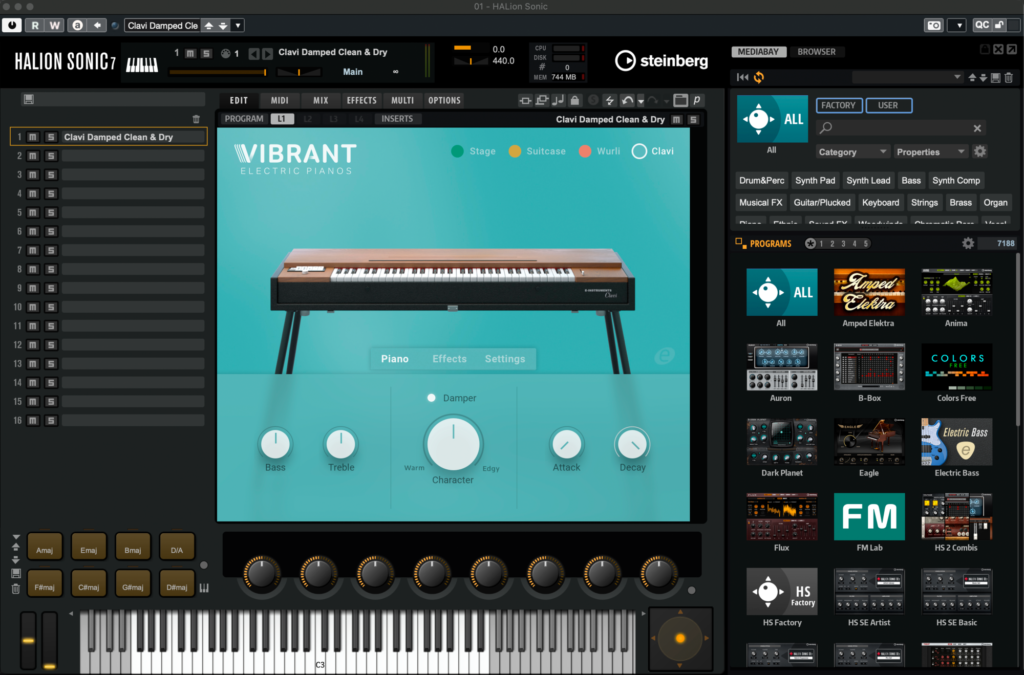Click the snapshot camera icon in top bar
The height and width of the screenshot is (675, 1024).
(933, 25)
